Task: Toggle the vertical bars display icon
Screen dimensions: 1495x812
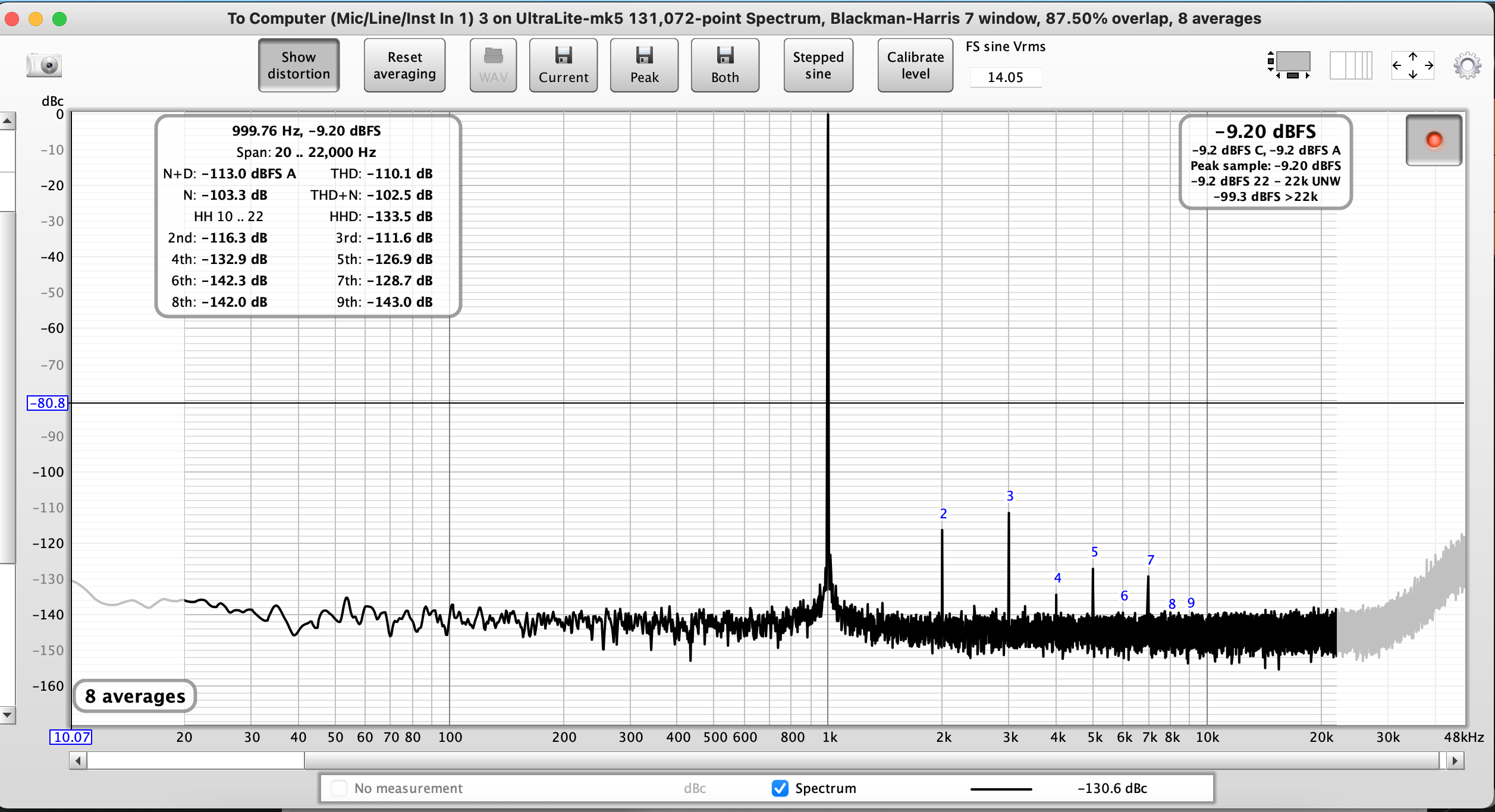Action: (1351, 65)
